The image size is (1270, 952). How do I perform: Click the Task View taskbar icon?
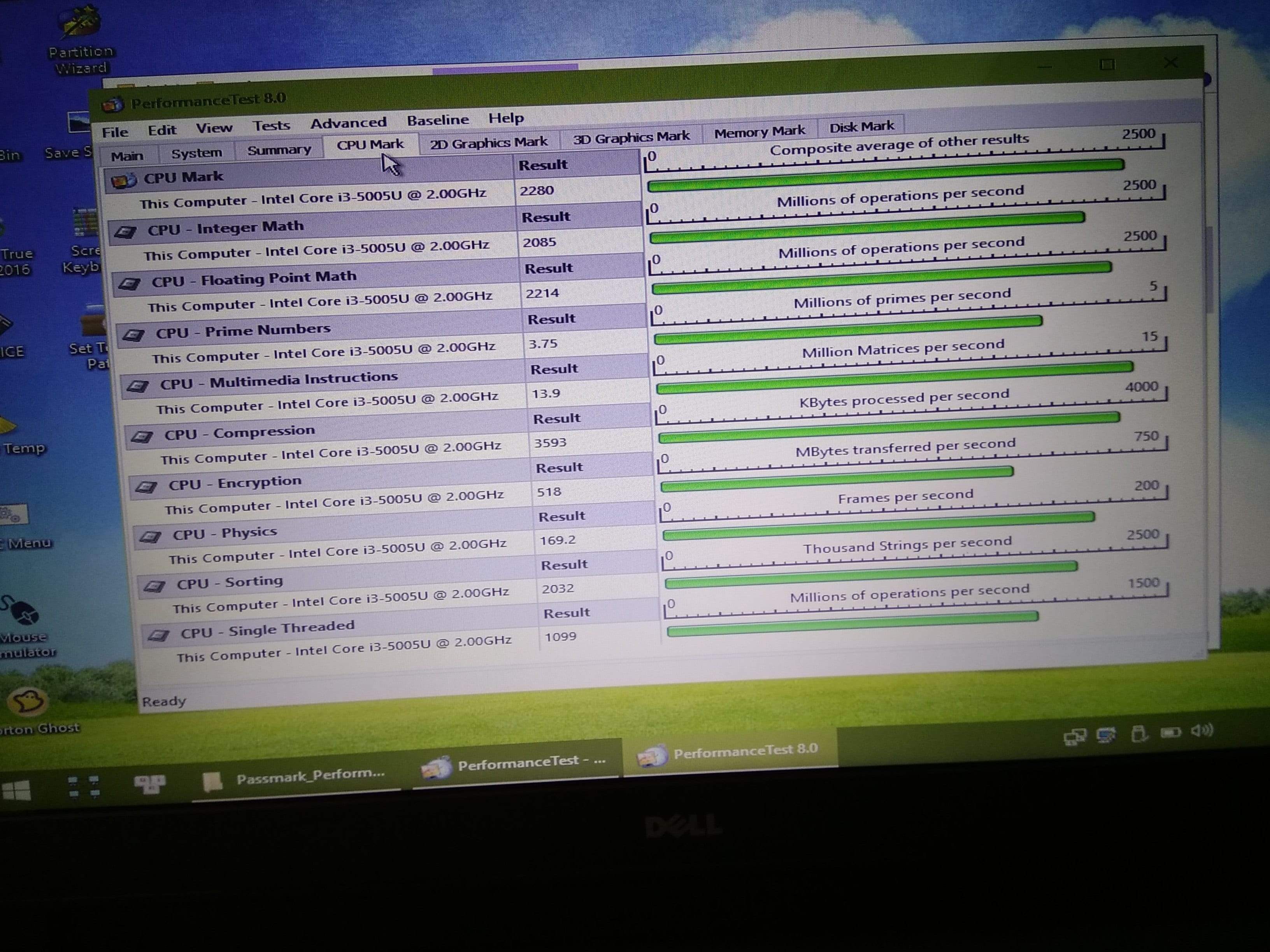tap(84, 787)
